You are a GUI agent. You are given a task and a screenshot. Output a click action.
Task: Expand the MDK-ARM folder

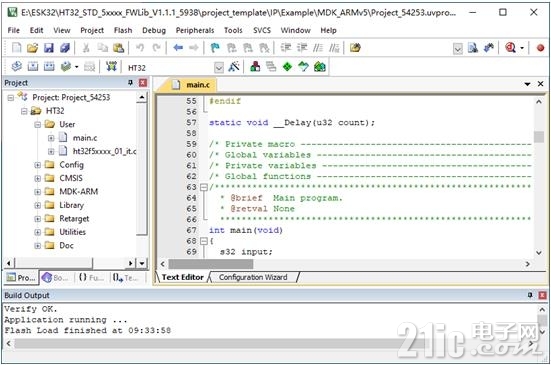click(38, 192)
